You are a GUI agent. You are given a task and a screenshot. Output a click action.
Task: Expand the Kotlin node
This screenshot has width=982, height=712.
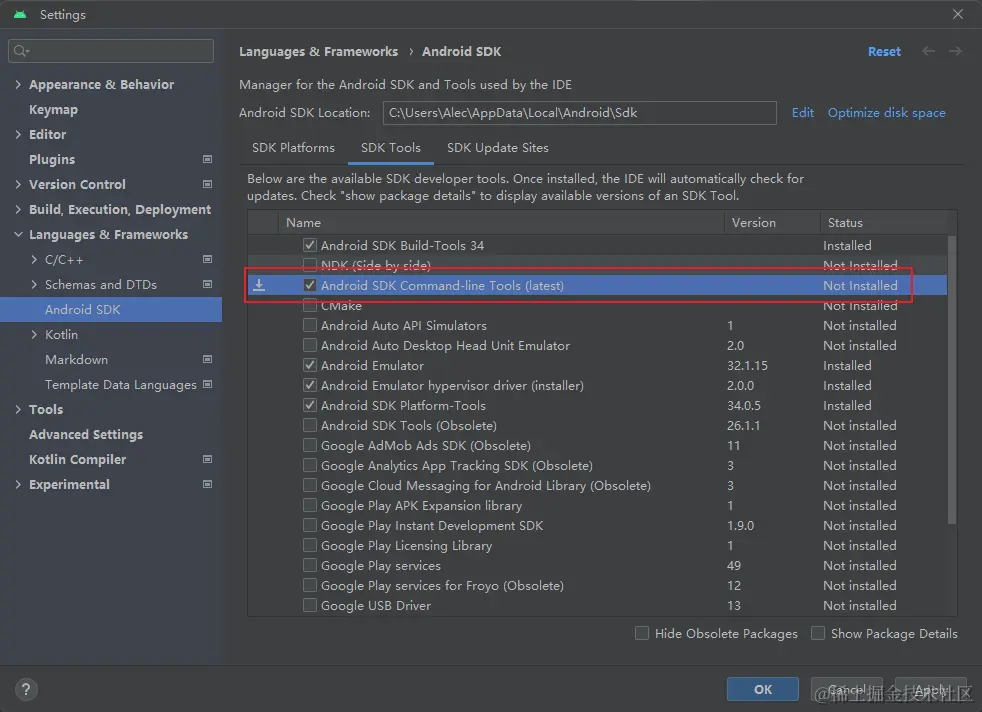[34, 335]
